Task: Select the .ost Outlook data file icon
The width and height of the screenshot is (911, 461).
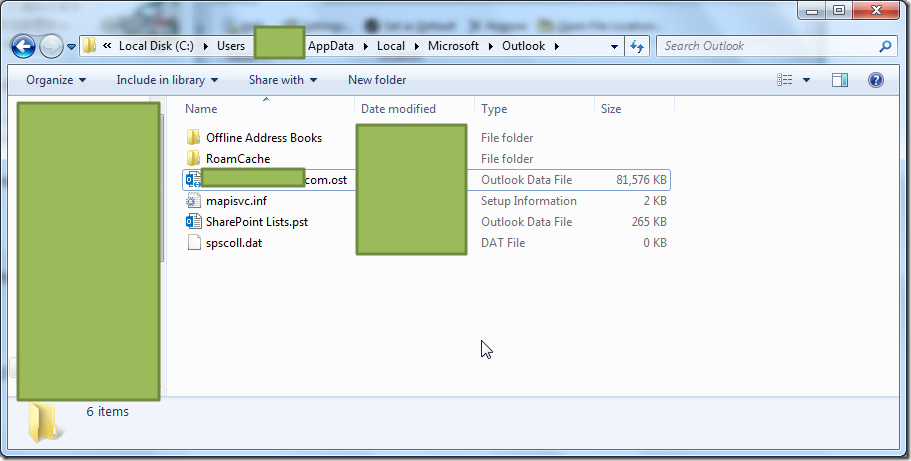Action: [x=193, y=180]
